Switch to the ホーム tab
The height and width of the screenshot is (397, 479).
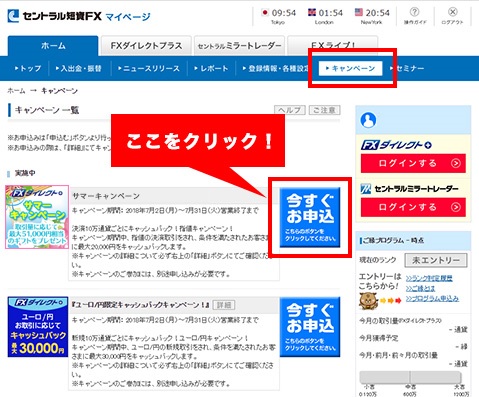(x=53, y=46)
